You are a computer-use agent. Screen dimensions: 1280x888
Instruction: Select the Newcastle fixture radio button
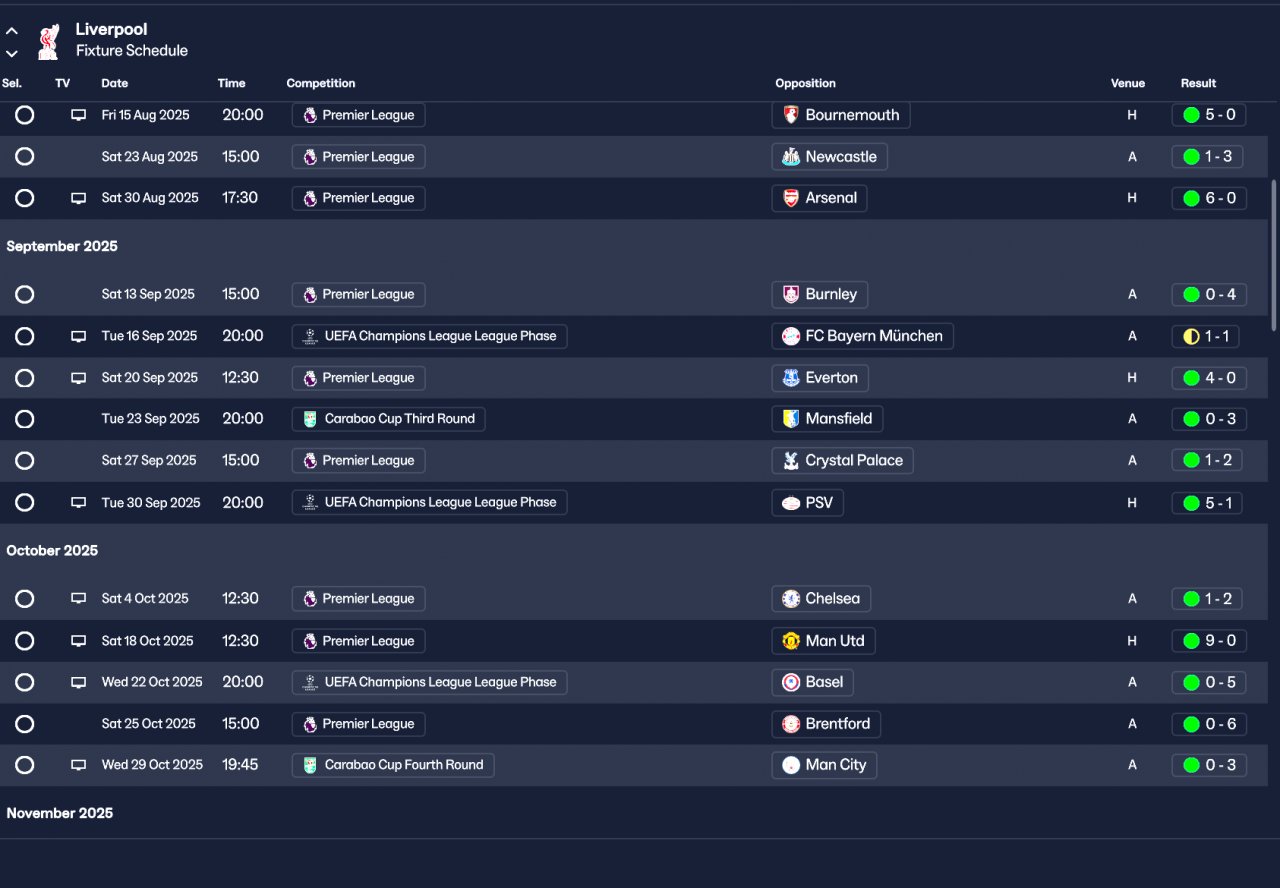25,157
